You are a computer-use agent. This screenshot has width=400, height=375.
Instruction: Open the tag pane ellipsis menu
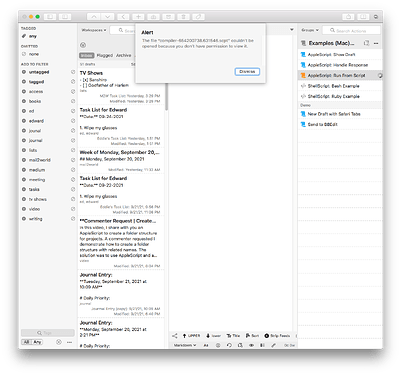[x=70, y=342]
